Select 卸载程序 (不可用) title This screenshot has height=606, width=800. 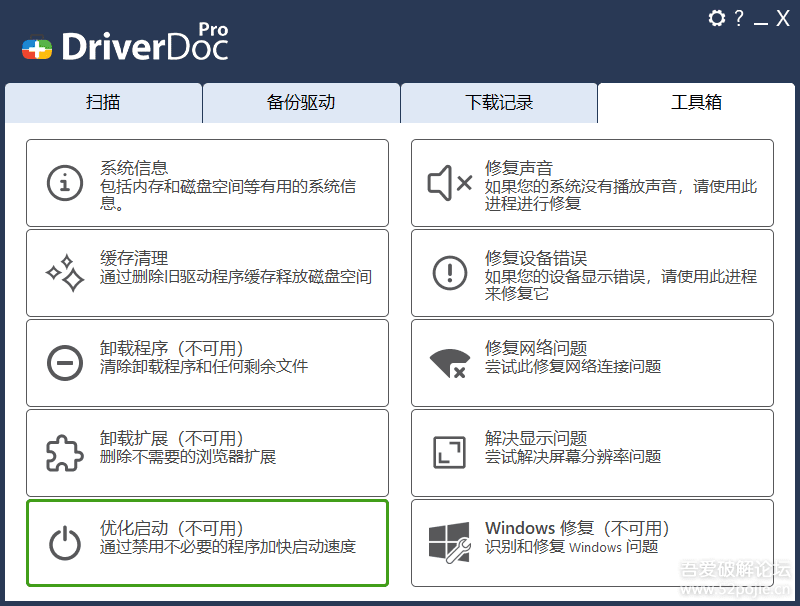(x=171, y=348)
